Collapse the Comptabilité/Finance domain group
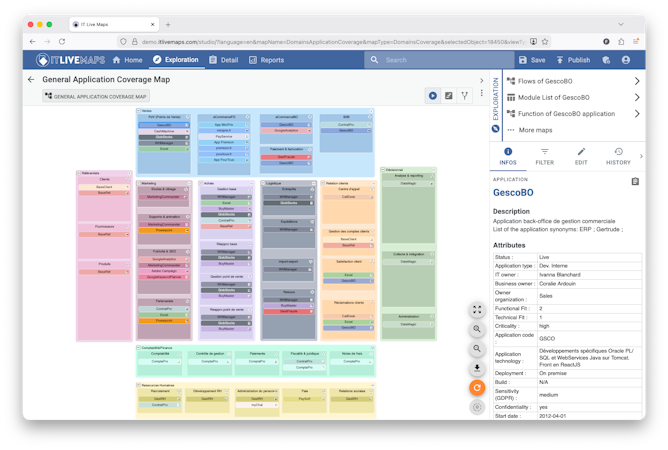668x450 pixels. (138, 348)
